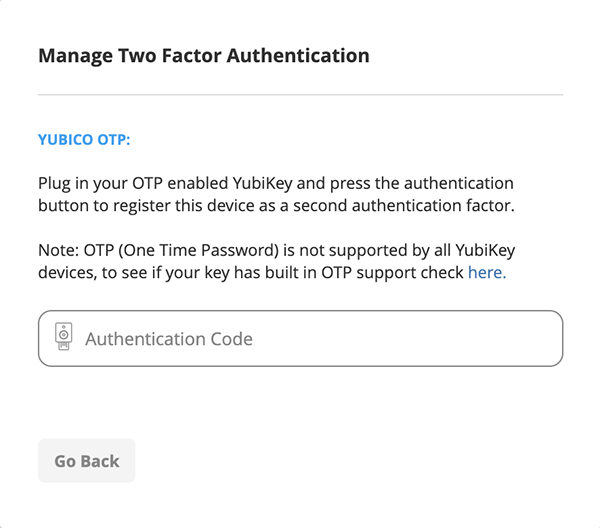This screenshot has height=528, width=600.
Task: Click the horizontal divider below the title
Action: click(x=300, y=94)
